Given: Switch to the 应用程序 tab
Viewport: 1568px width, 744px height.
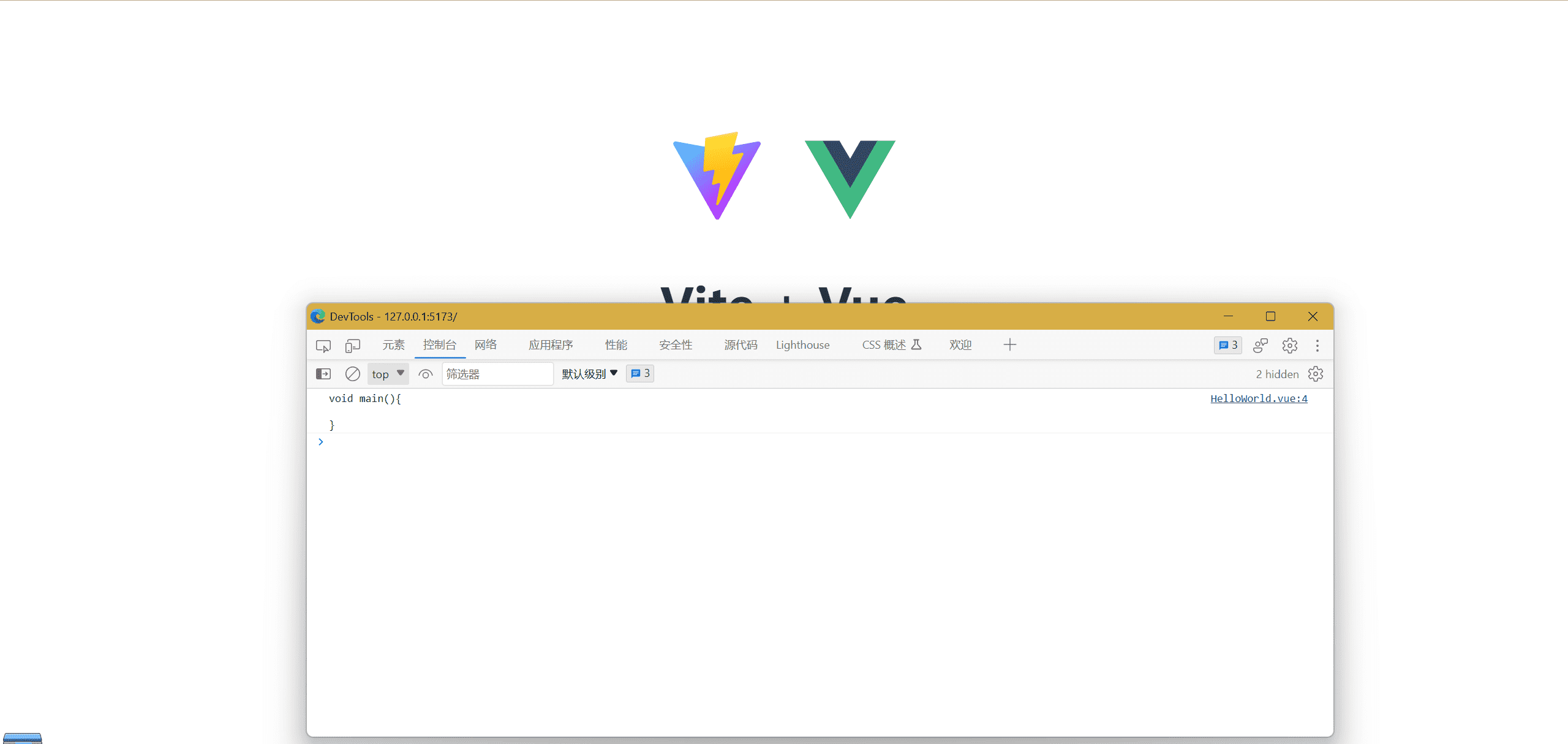Looking at the screenshot, I should 551,345.
